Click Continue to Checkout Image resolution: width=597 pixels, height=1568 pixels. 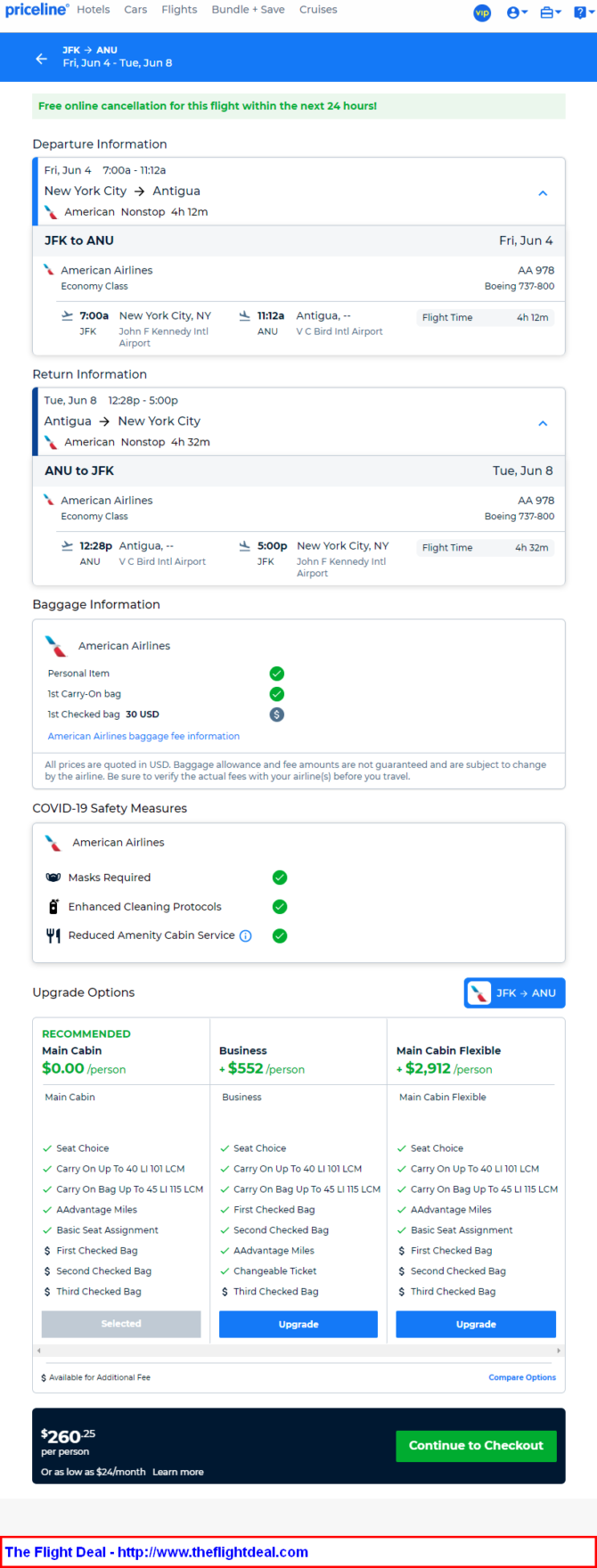coord(476,1445)
